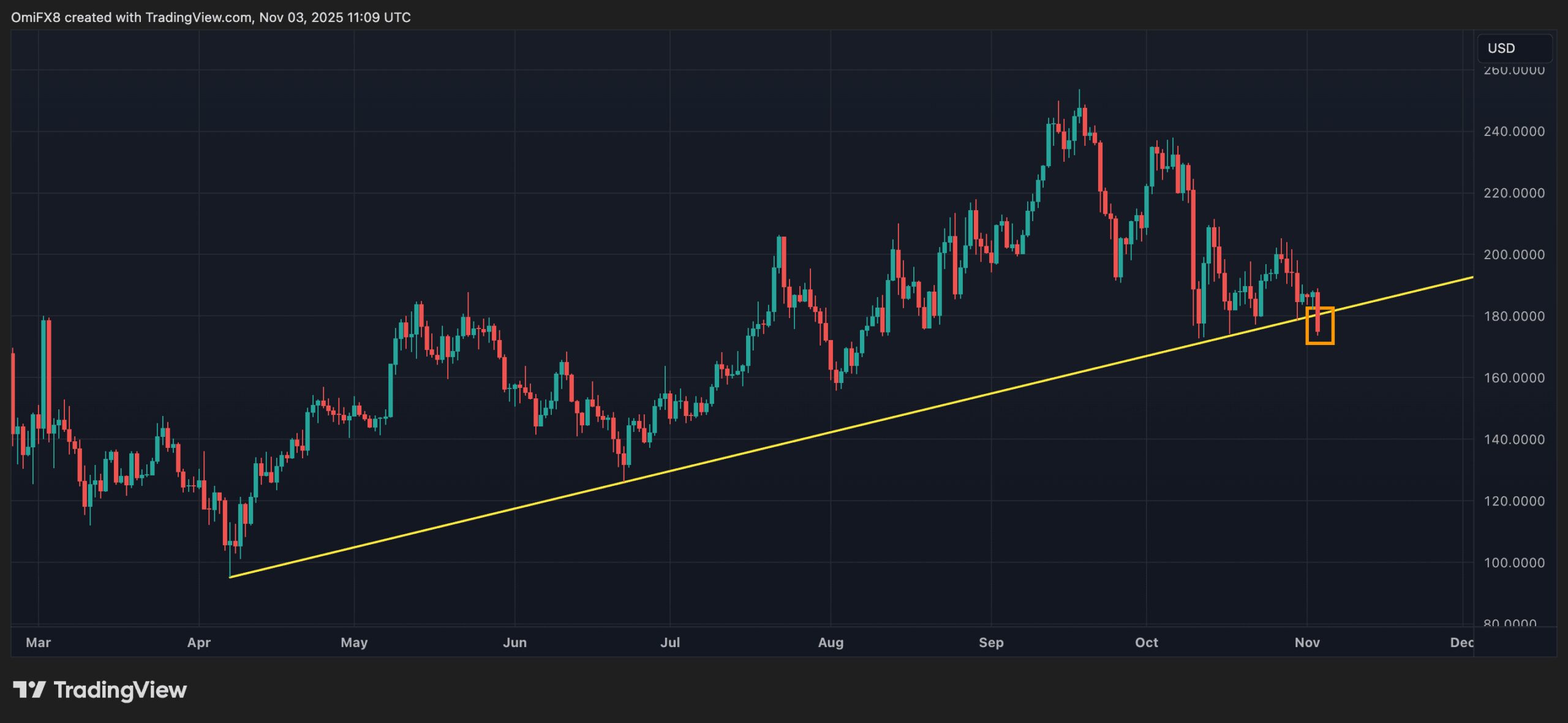Click the Apr label on time axis
Screen dimensions: 1568x723
(198, 642)
